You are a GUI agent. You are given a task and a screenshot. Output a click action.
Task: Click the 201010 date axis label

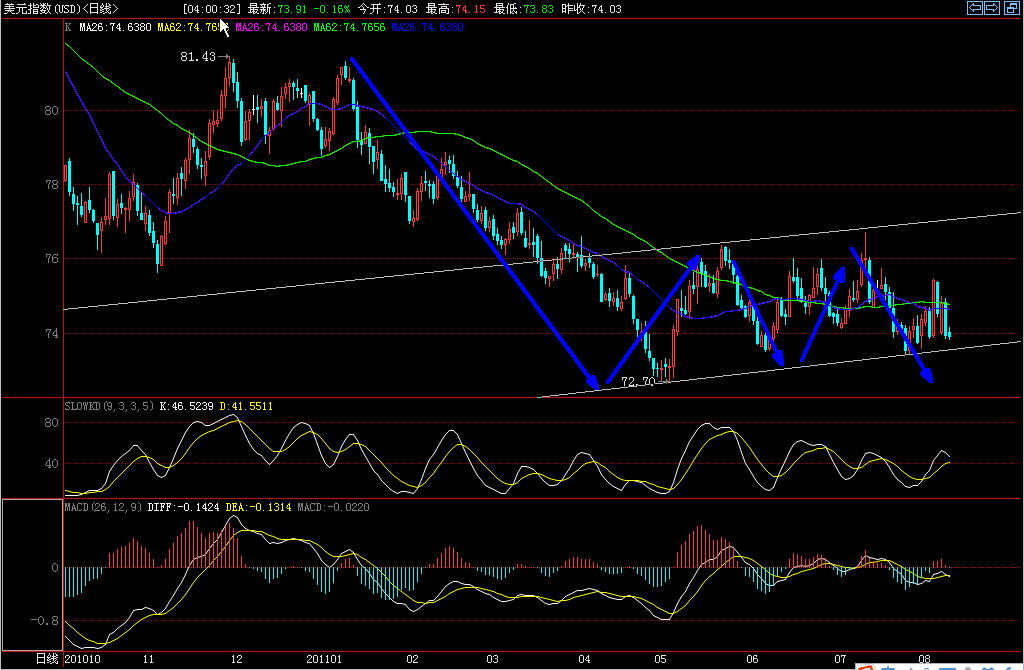click(x=83, y=660)
